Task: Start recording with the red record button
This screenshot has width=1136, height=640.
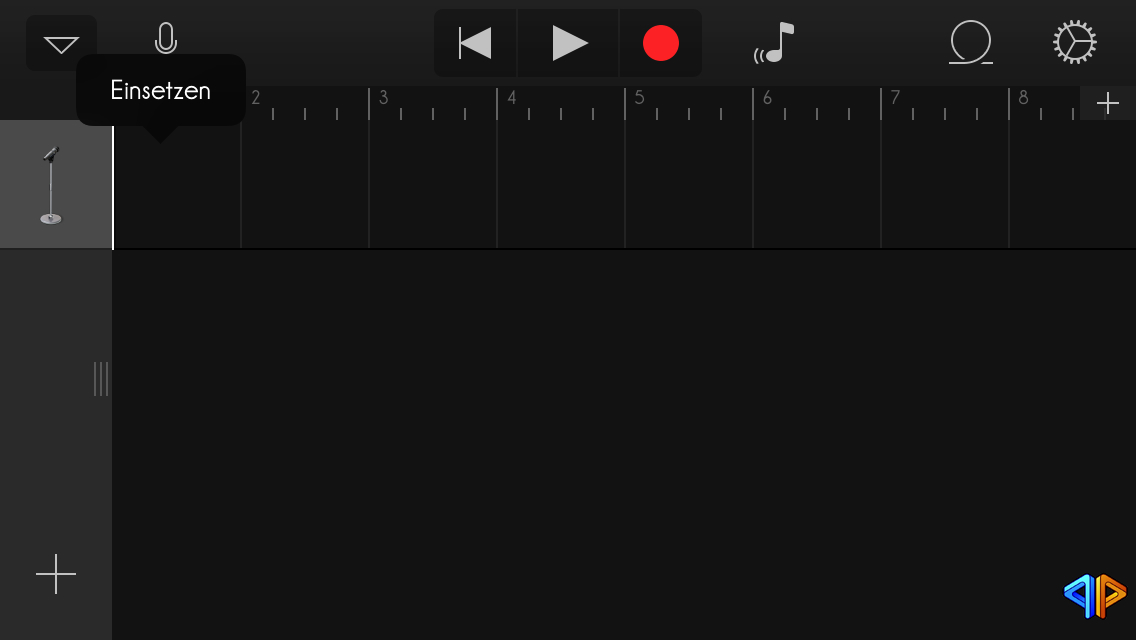Action: pos(661,43)
